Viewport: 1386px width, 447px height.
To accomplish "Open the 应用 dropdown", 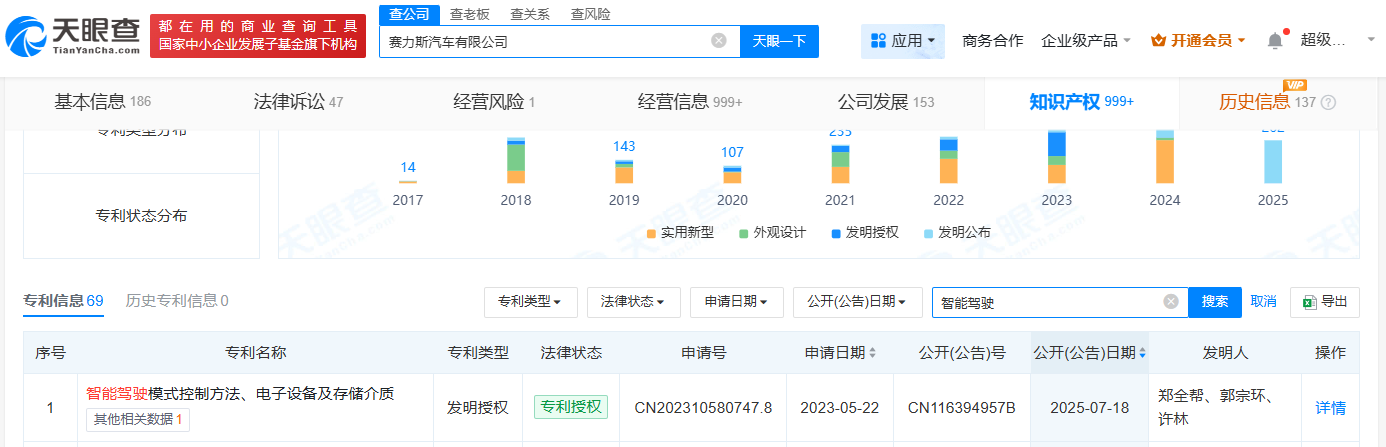I will tap(903, 41).
